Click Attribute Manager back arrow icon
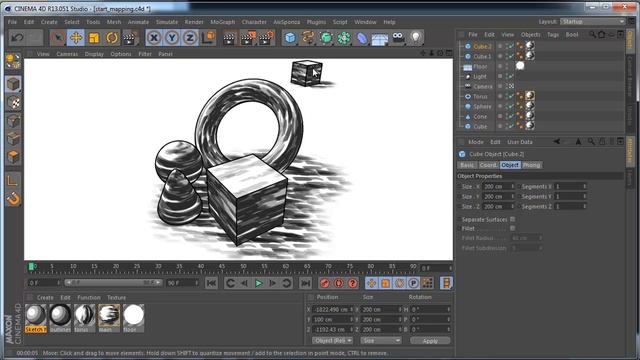Screen dimensions: 640x360 (x=556, y=142)
